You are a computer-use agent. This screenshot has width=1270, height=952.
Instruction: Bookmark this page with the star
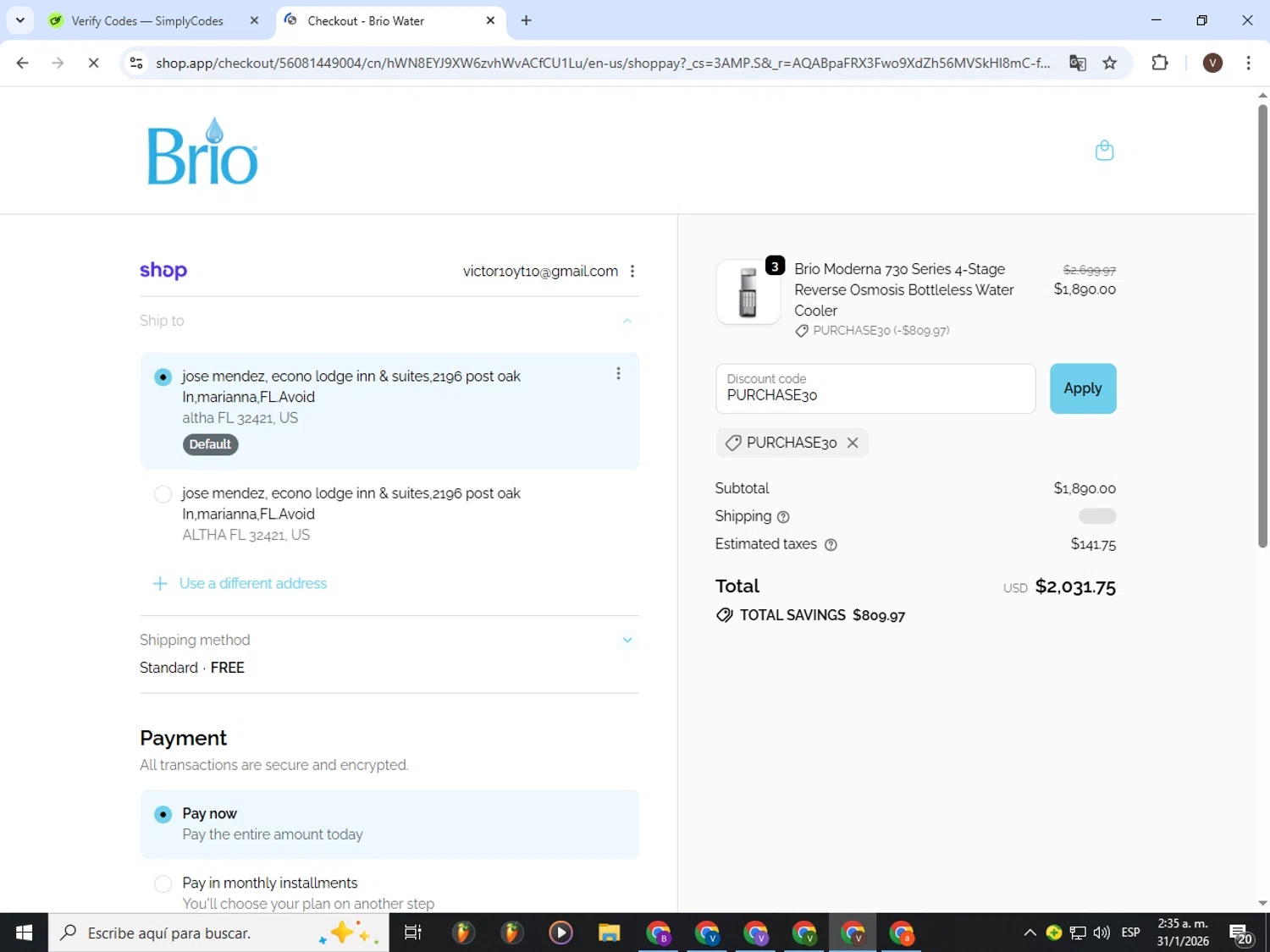[x=1109, y=63]
